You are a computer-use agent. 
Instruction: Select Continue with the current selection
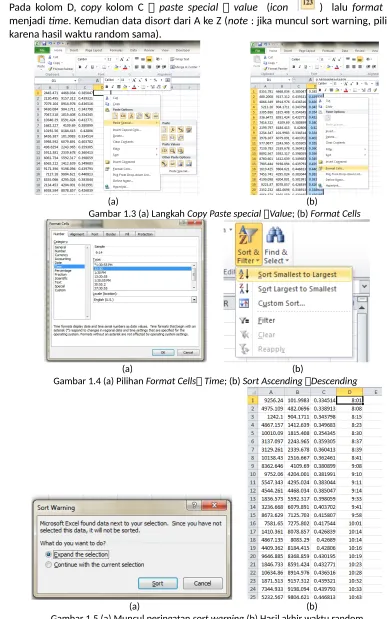(x=95, y=565)
